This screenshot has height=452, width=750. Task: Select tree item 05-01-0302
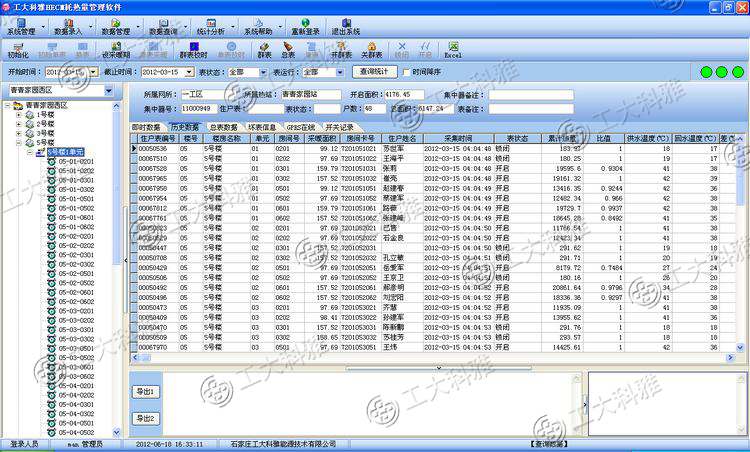[76, 189]
